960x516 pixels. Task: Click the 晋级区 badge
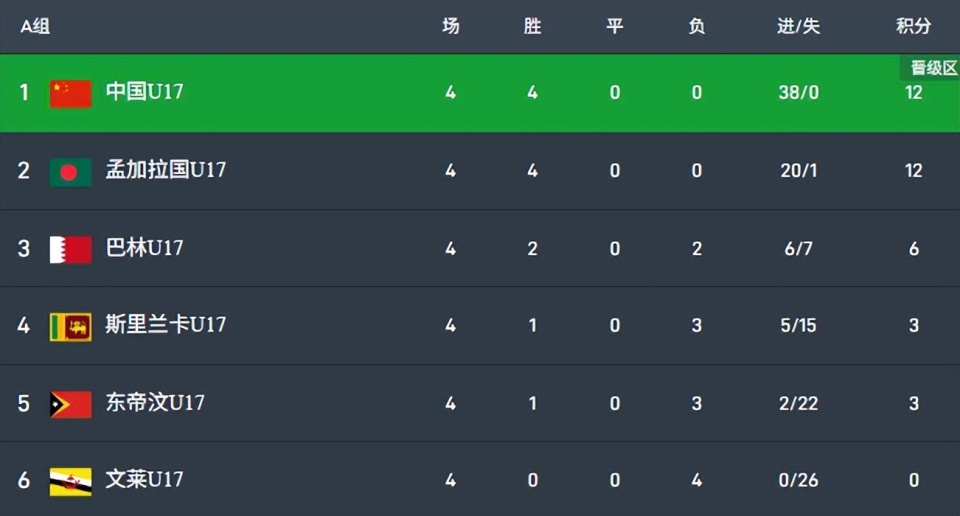930,68
